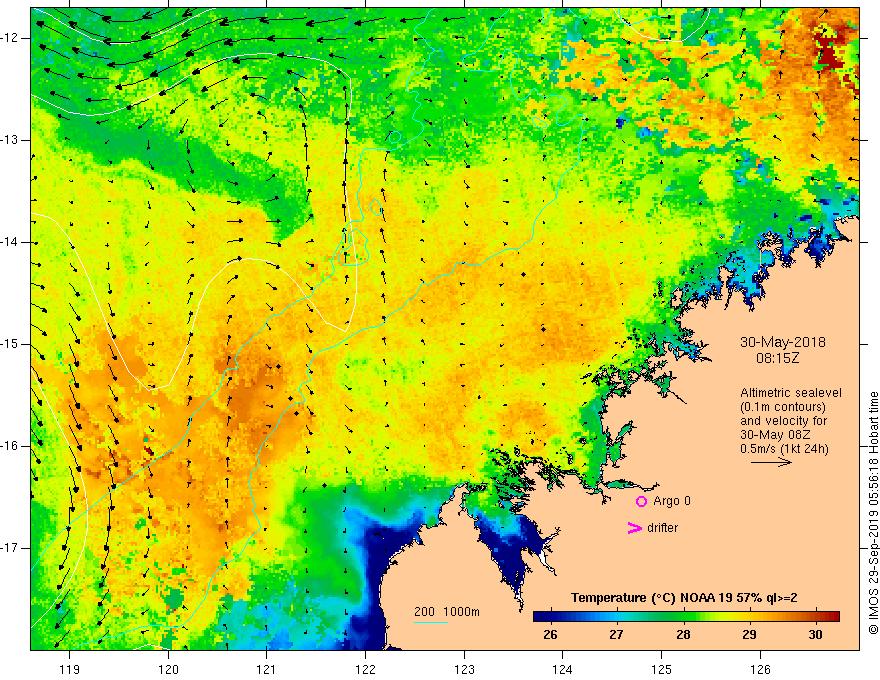880x680 pixels.
Task: Click the longitude axis label '125'
Action: point(662,669)
